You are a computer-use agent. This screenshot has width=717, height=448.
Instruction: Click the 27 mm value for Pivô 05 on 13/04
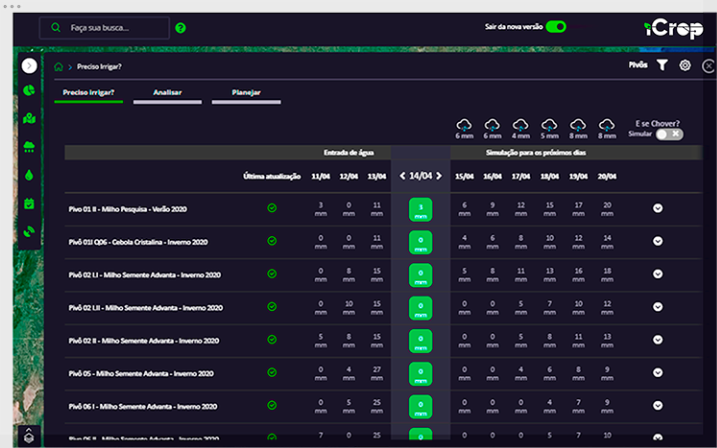click(377, 373)
